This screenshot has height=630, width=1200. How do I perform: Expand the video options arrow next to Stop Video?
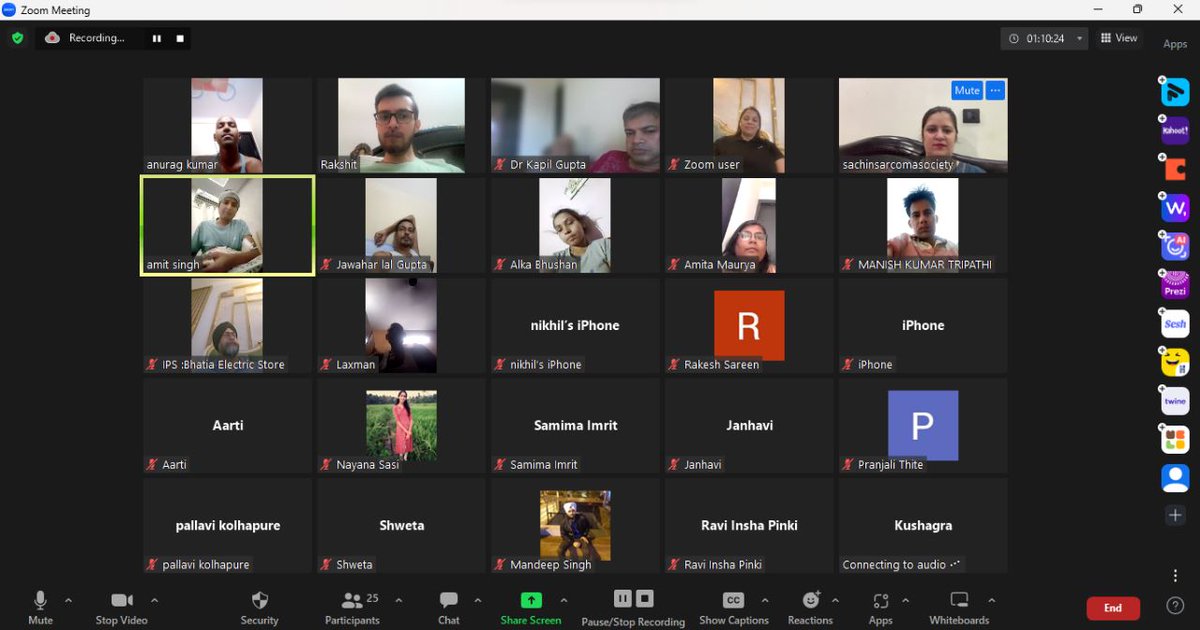(x=154, y=600)
